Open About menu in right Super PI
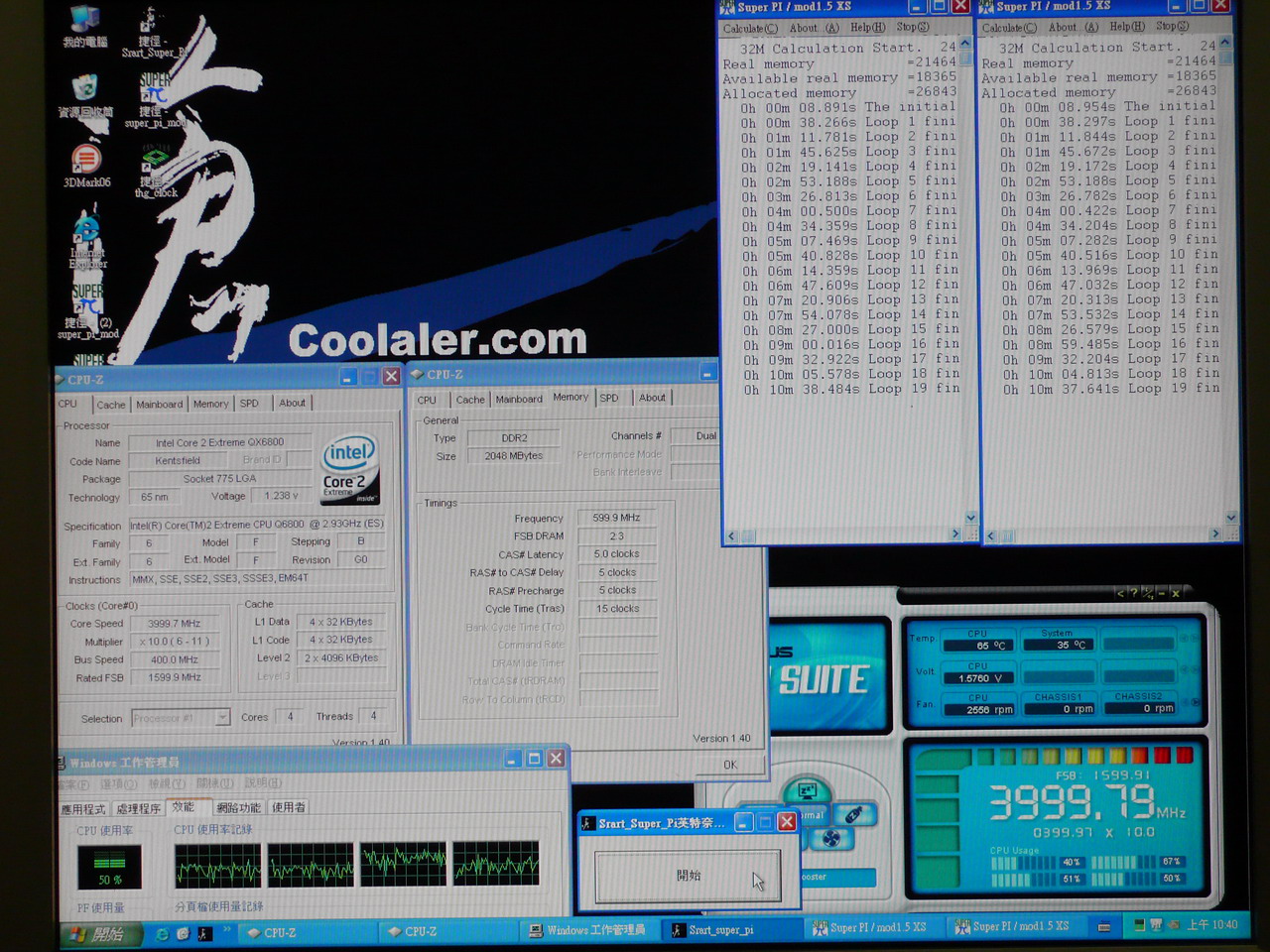The height and width of the screenshot is (952, 1270). 1075,27
